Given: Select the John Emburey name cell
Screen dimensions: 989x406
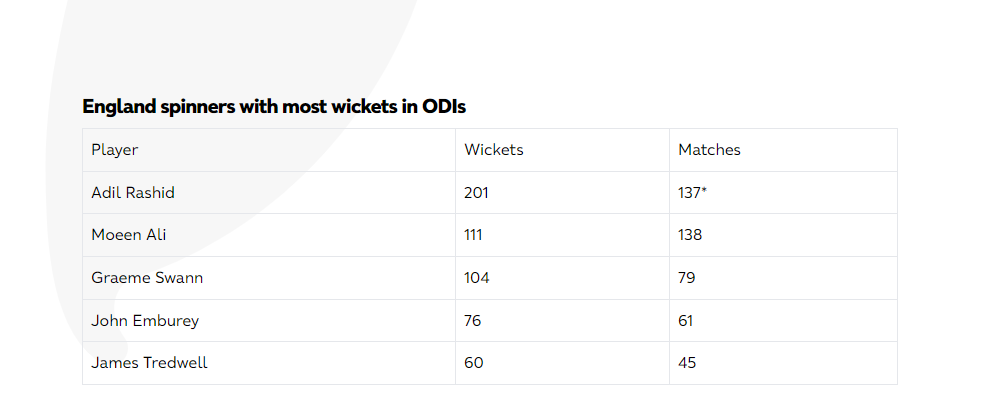Looking at the screenshot, I should point(145,321).
